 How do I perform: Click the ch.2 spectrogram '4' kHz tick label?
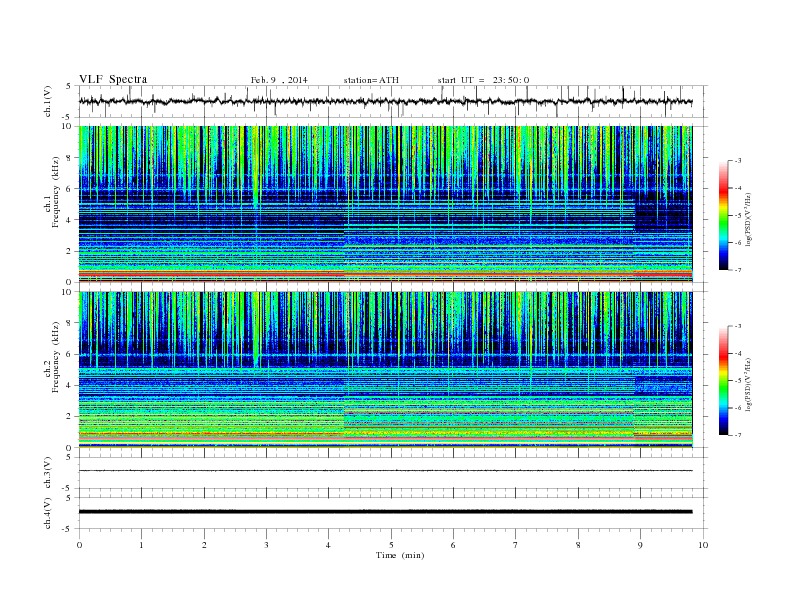pos(70,385)
